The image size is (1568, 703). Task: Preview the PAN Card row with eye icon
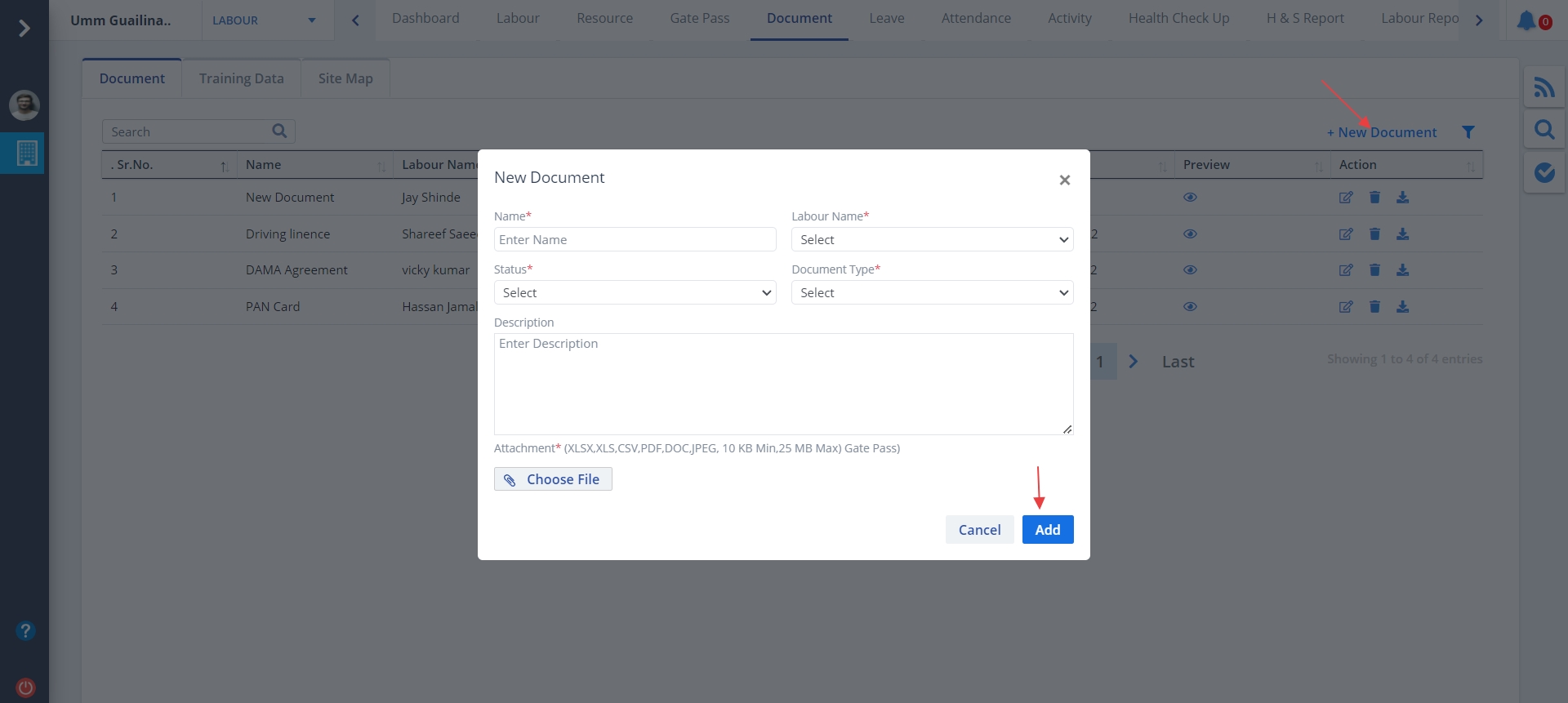point(1190,307)
